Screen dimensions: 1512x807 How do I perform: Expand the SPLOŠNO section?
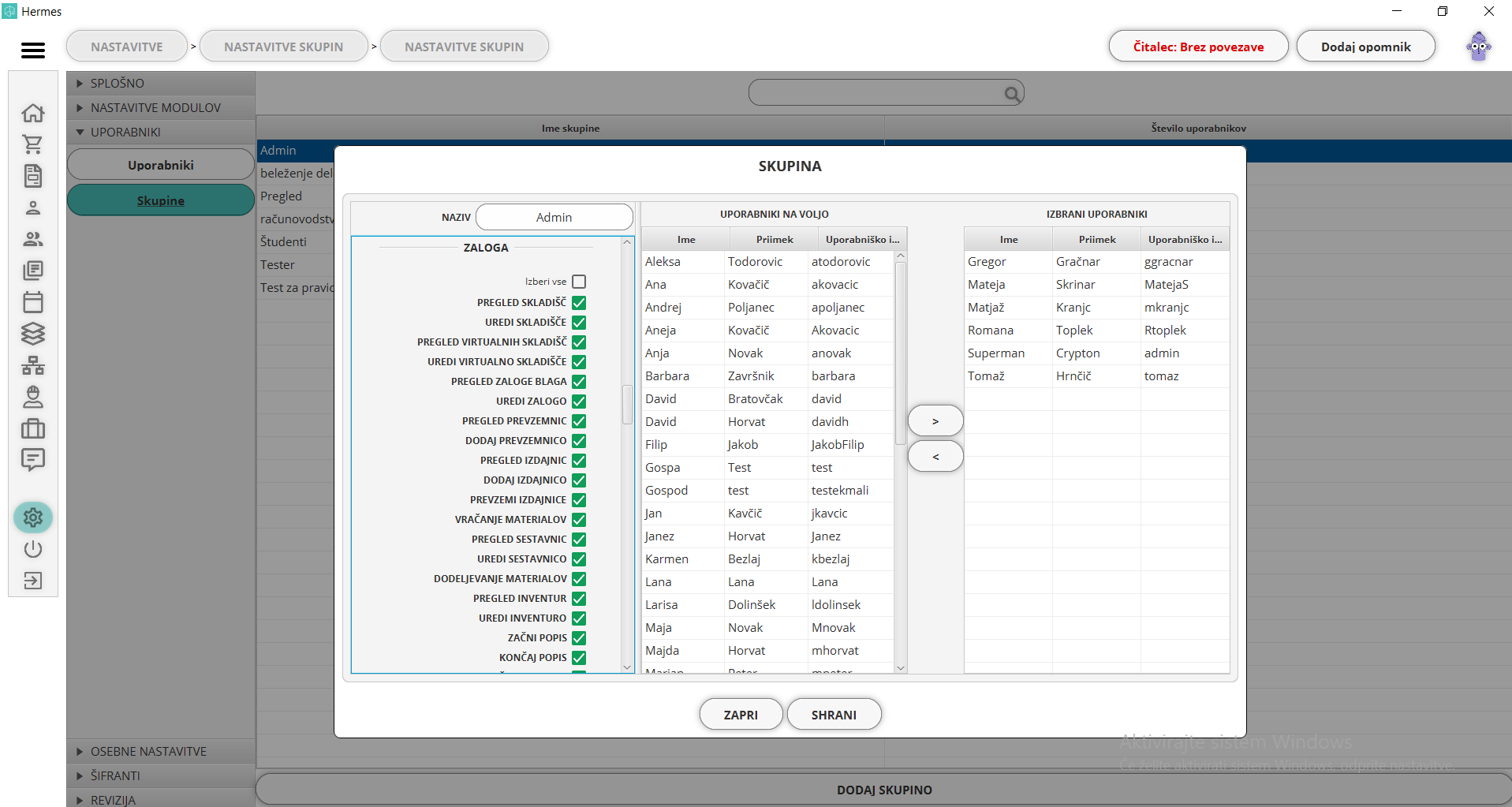tap(161, 83)
